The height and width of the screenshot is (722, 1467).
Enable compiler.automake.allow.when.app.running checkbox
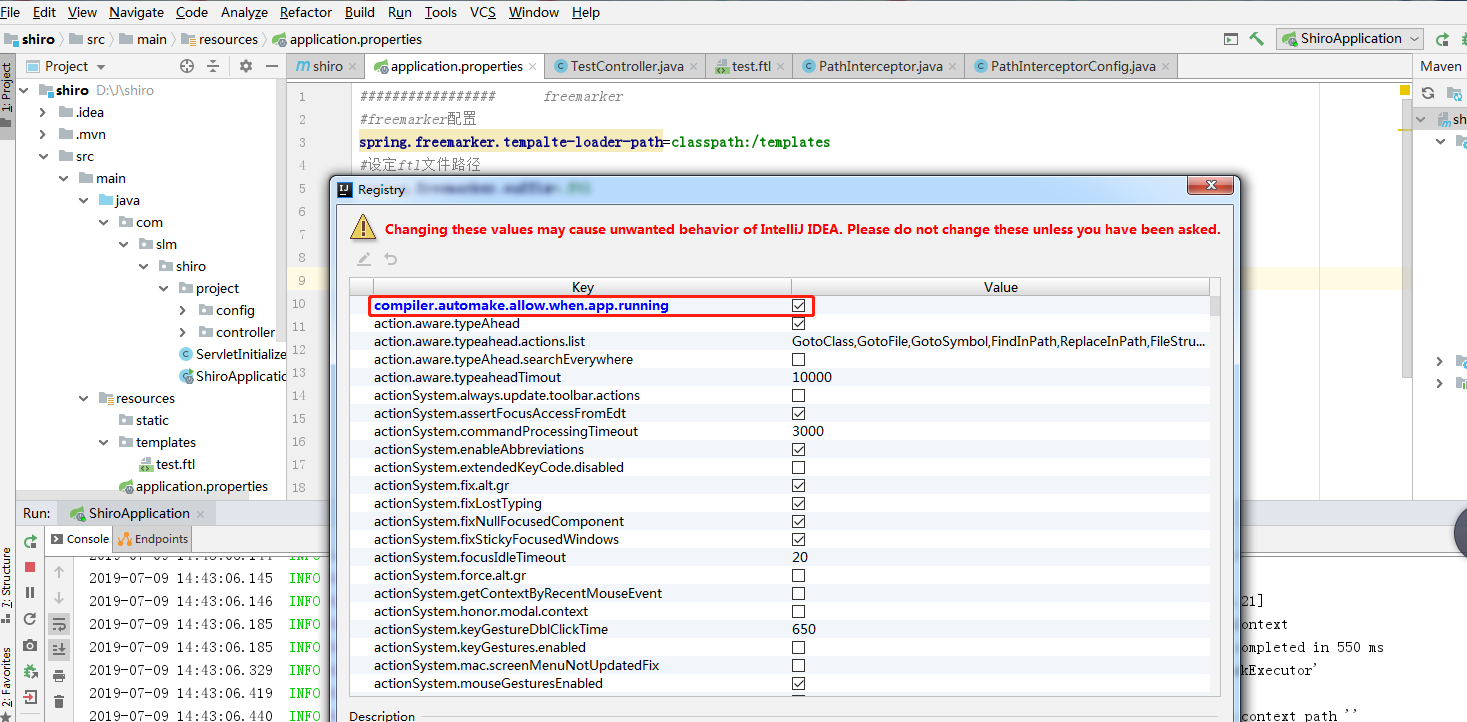[x=798, y=305]
